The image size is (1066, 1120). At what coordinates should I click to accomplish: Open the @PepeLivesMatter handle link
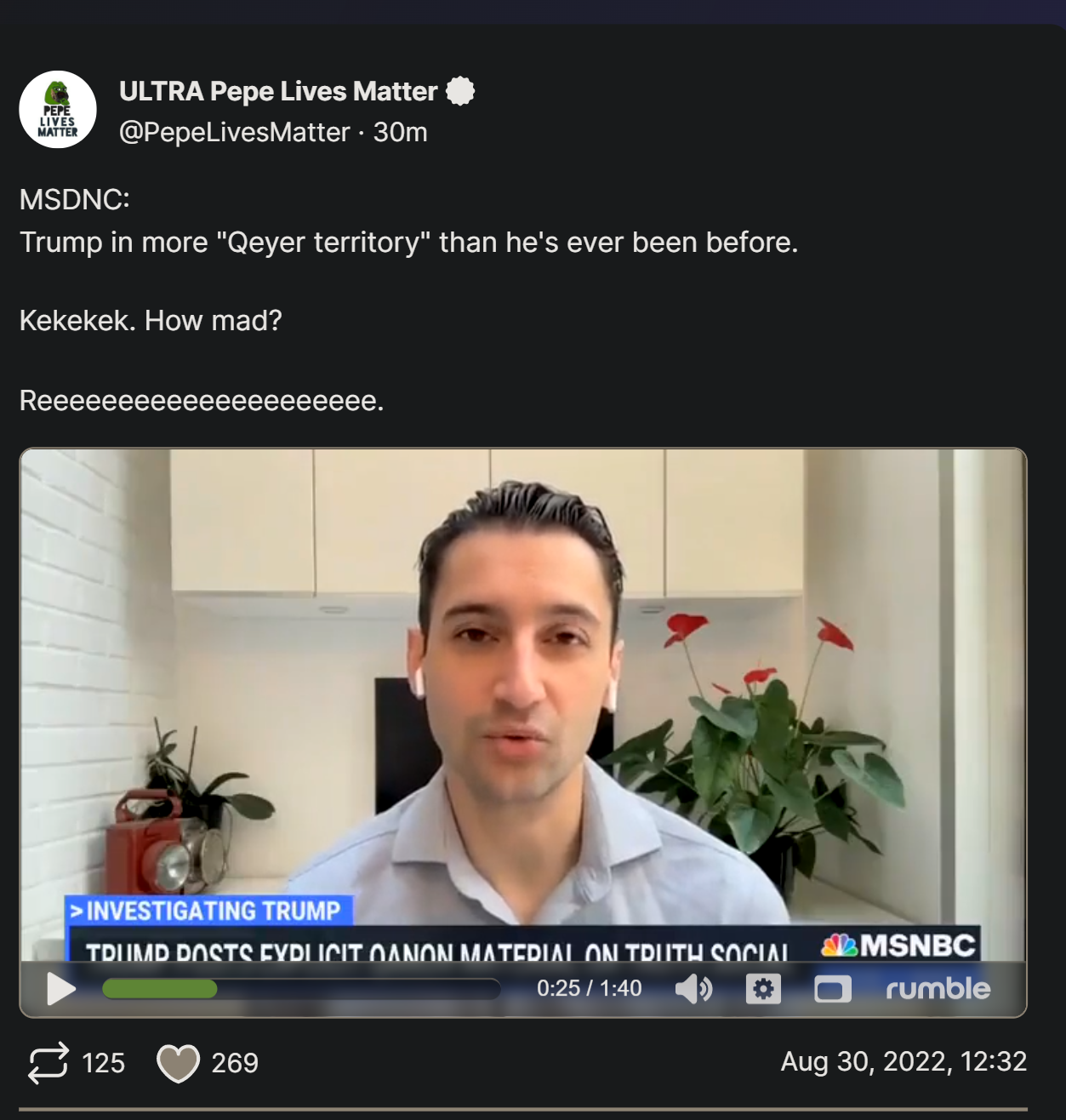(234, 132)
